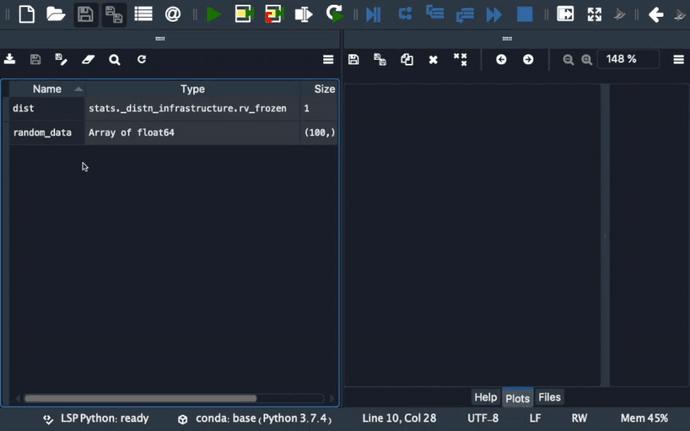Show the next plot
The height and width of the screenshot is (431, 690).
pos(528,59)
